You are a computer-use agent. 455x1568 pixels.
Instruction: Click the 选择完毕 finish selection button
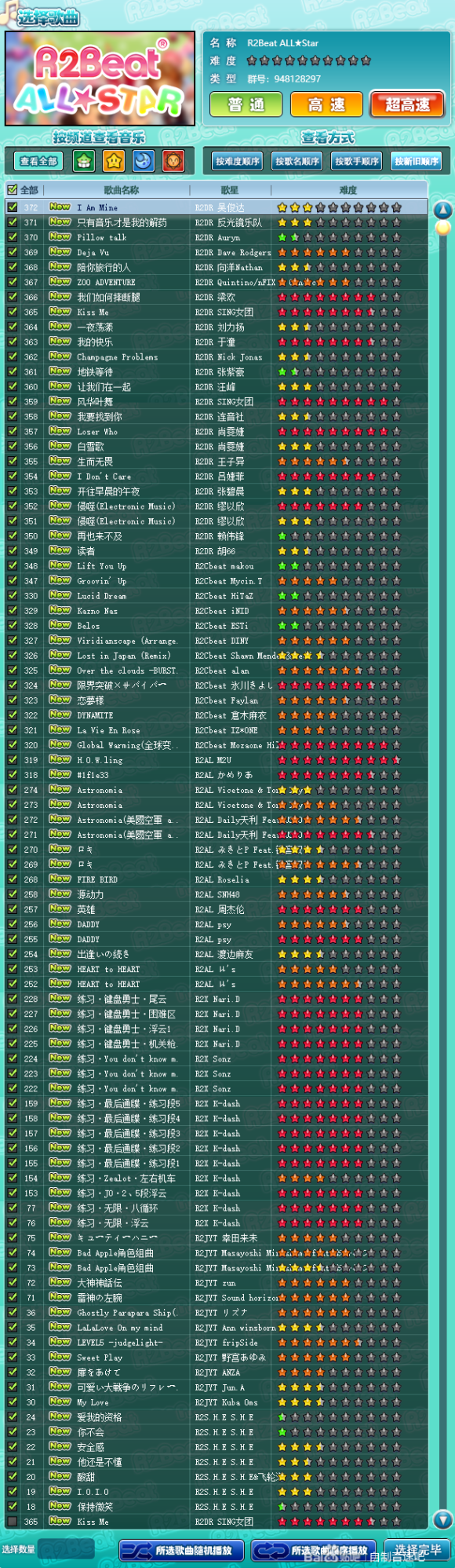tap(417, 1551)
